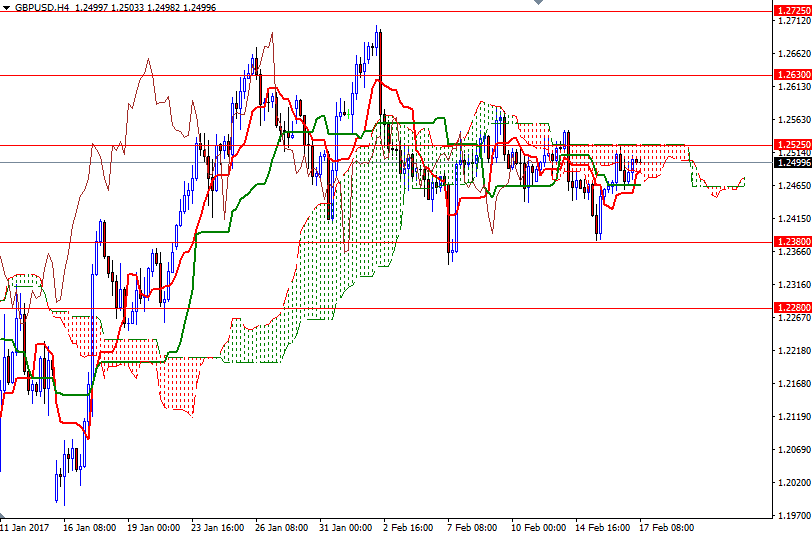Click the 1.21680 price scale value
The height and width of the screenshot is (534, 812).
coord(794,384)
